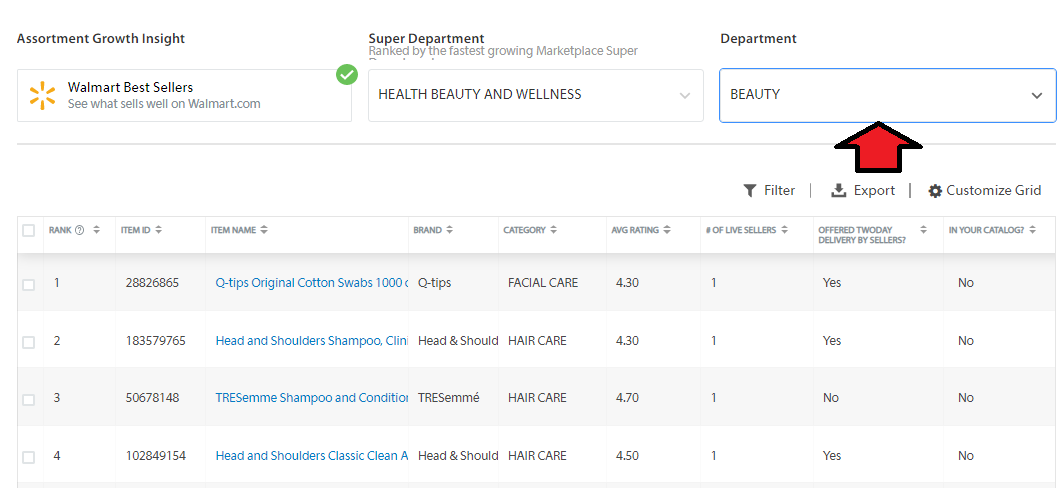Click live sellers count for rank 2
Image resolution: width=1064 pixels, height=488 pixels.
pos(714,341)
